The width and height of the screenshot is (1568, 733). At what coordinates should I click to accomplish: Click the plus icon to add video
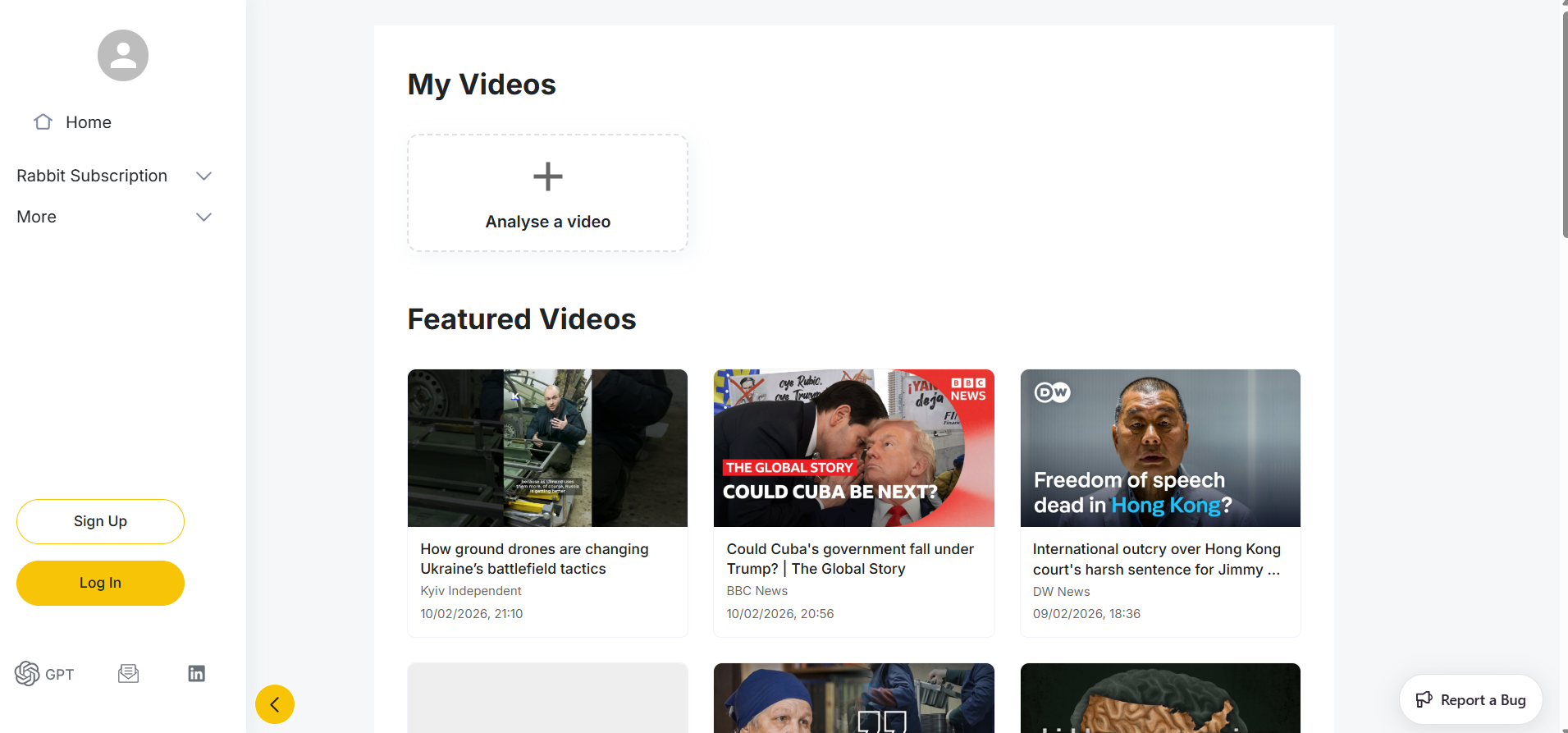coord(547,176)
